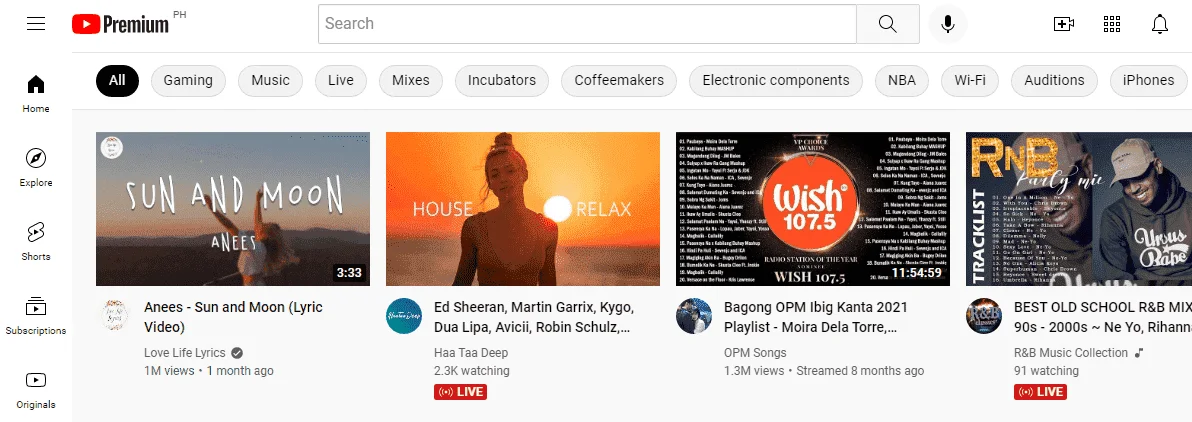The height and width of the screenshot is (422, 1192).
Task: Click verified checkmark beside Love Life Lyrics
Action: (x=237, y=353)
